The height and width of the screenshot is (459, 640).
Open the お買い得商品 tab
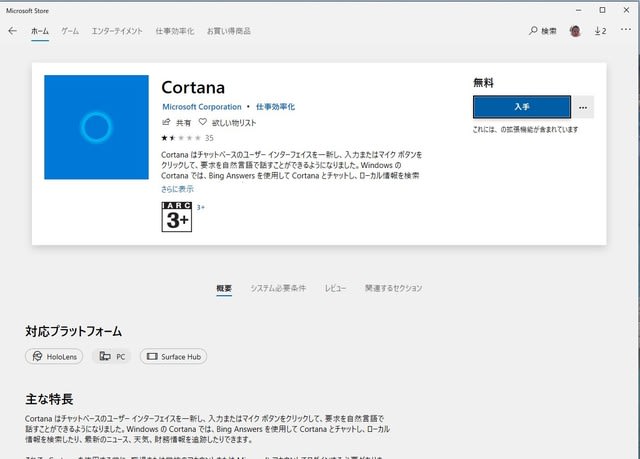click(229, 31)
